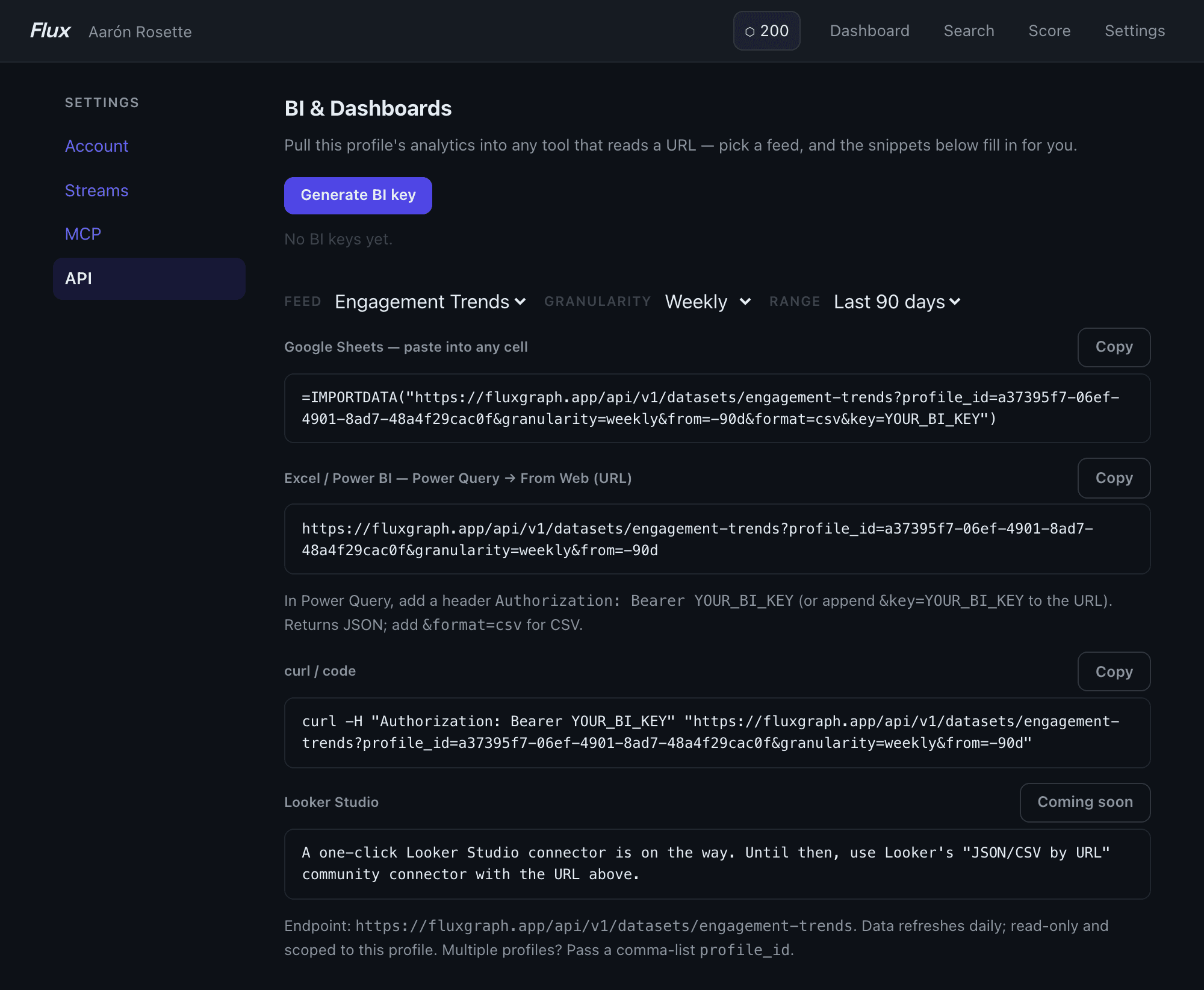Go to Dashboard in top navigation
Viewport: 1204px width, 990px height.
869,31
